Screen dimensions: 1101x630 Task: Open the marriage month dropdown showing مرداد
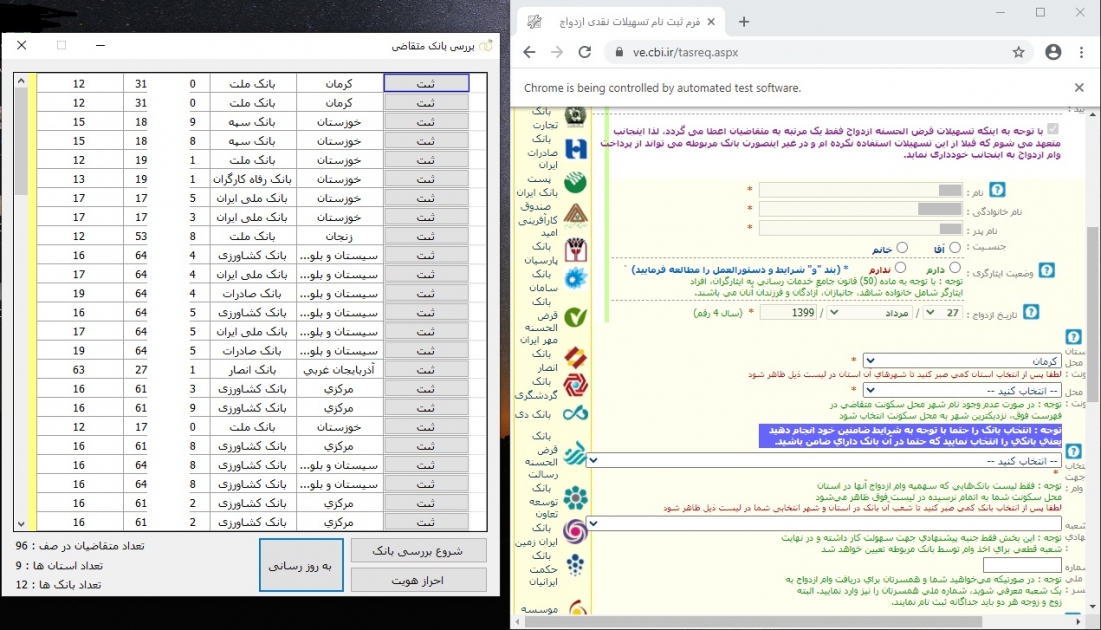pos(871,313)
